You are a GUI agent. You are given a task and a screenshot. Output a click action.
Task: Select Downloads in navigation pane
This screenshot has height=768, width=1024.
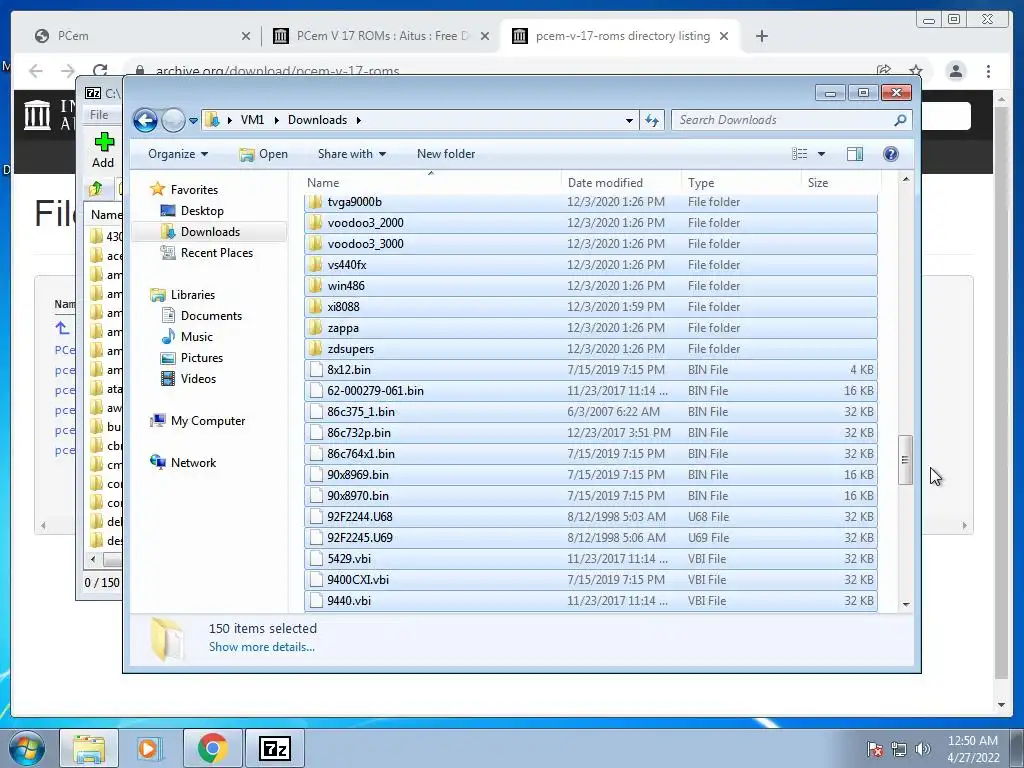210,232
